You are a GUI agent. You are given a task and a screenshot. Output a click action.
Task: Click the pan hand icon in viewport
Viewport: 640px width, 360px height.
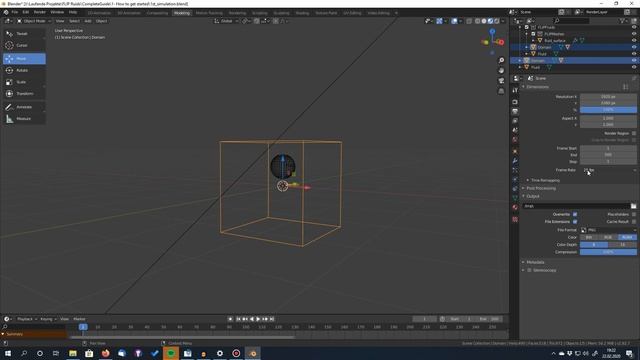(501, 71)
